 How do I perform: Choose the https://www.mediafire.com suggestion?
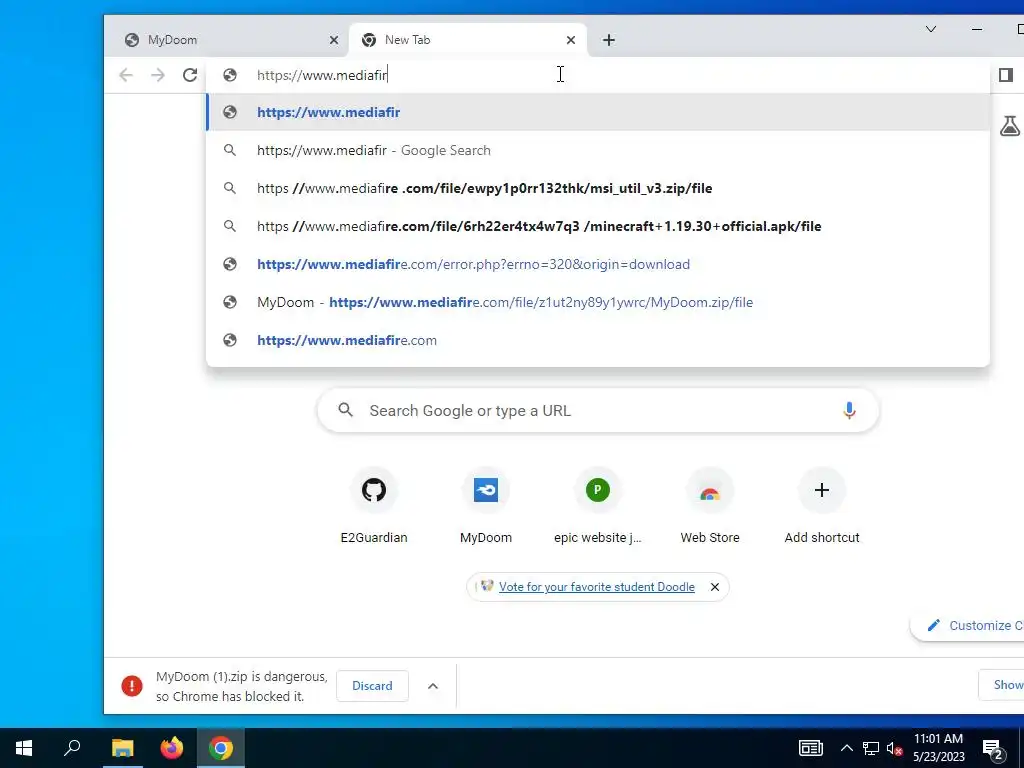tap(598, 340)
